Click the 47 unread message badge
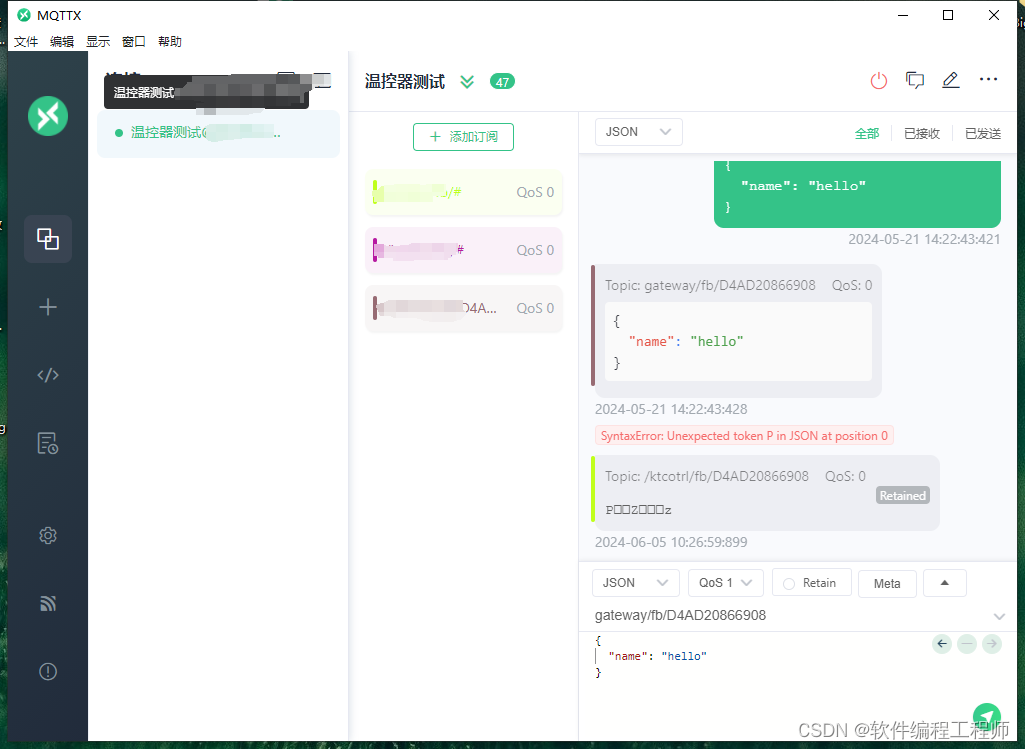1025x749 pixels. [502, 82]
